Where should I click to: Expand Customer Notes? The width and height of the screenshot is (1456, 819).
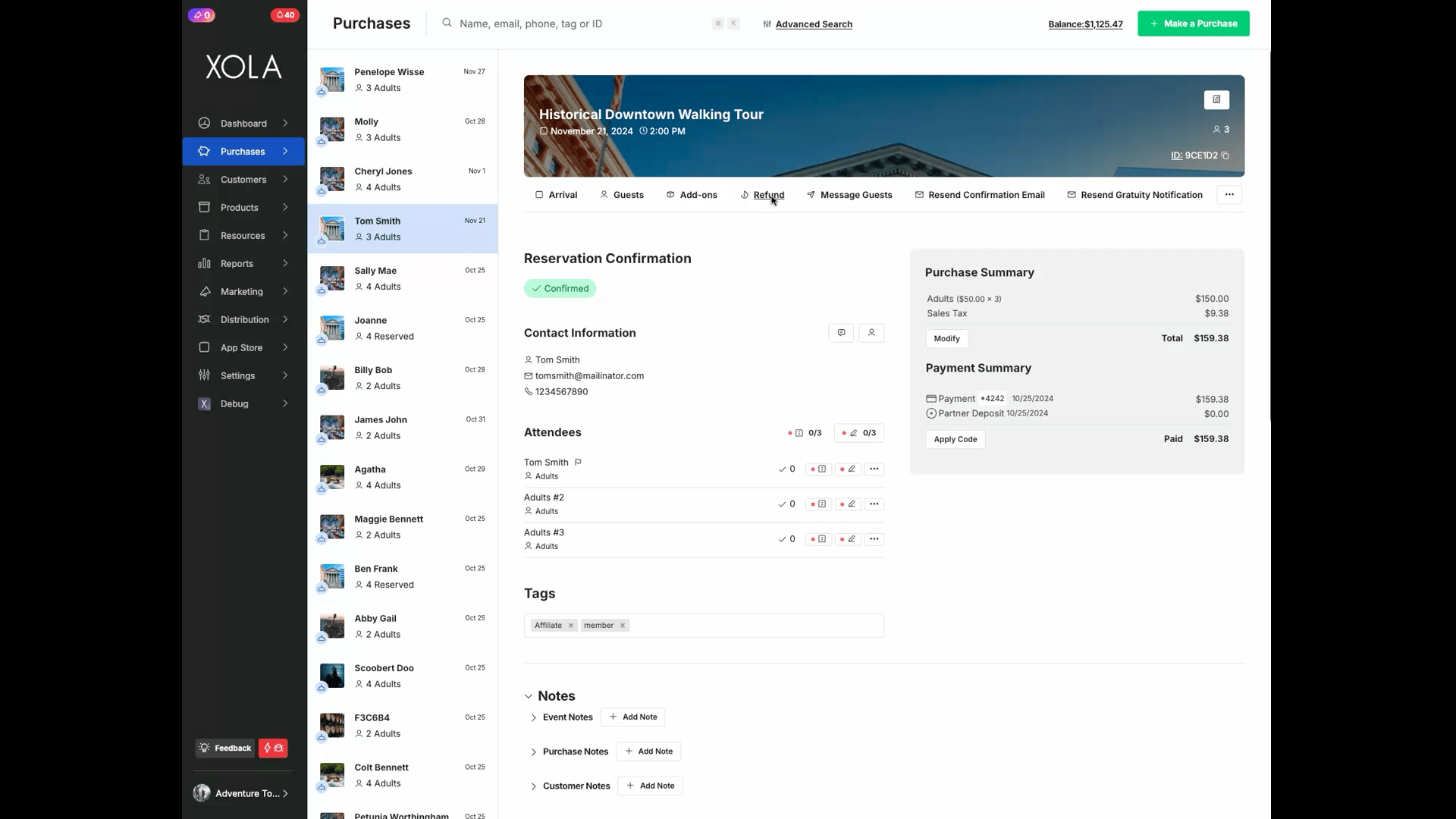coord(534,786)
